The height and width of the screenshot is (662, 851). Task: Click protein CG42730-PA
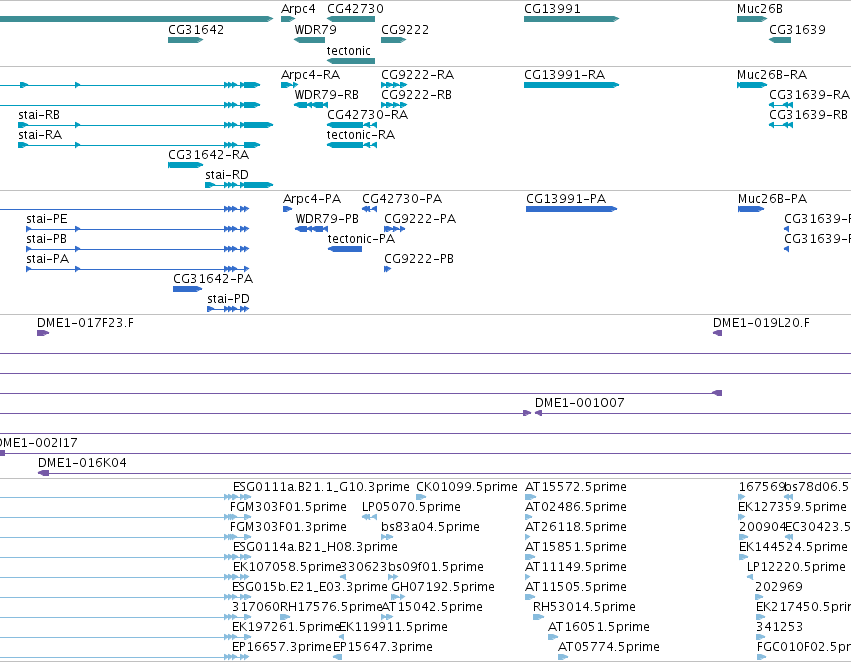click(x=369, y=209)
